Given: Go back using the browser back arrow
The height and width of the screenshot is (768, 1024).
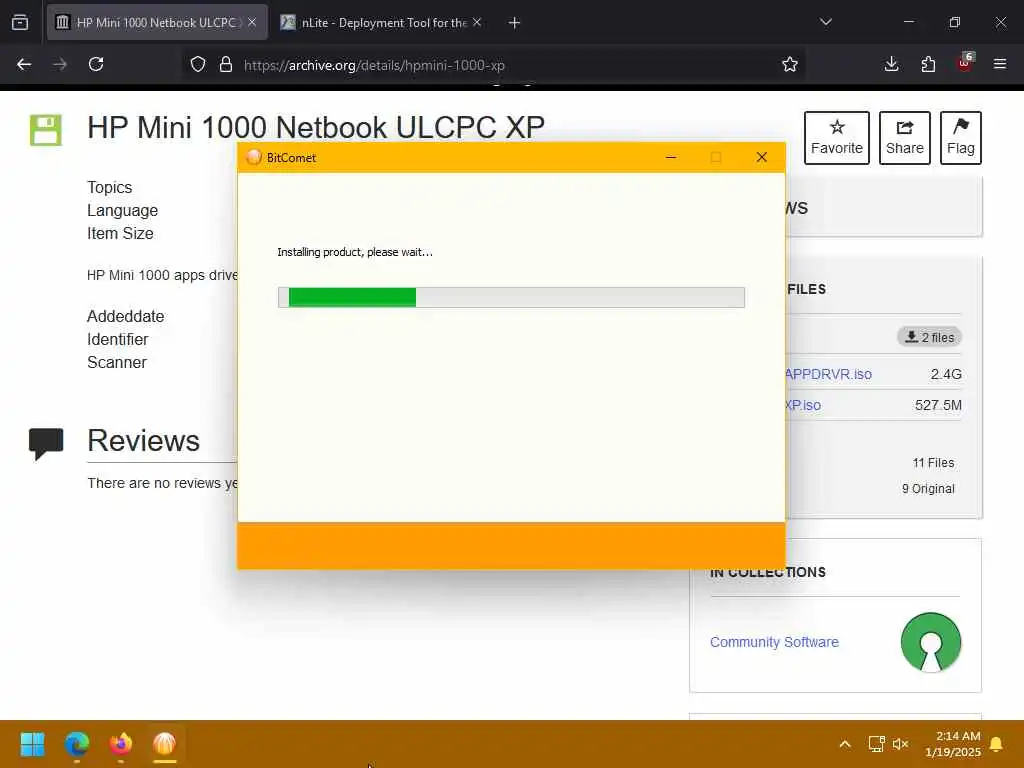Looking at the screenshot, I should [x=24, y=65].
